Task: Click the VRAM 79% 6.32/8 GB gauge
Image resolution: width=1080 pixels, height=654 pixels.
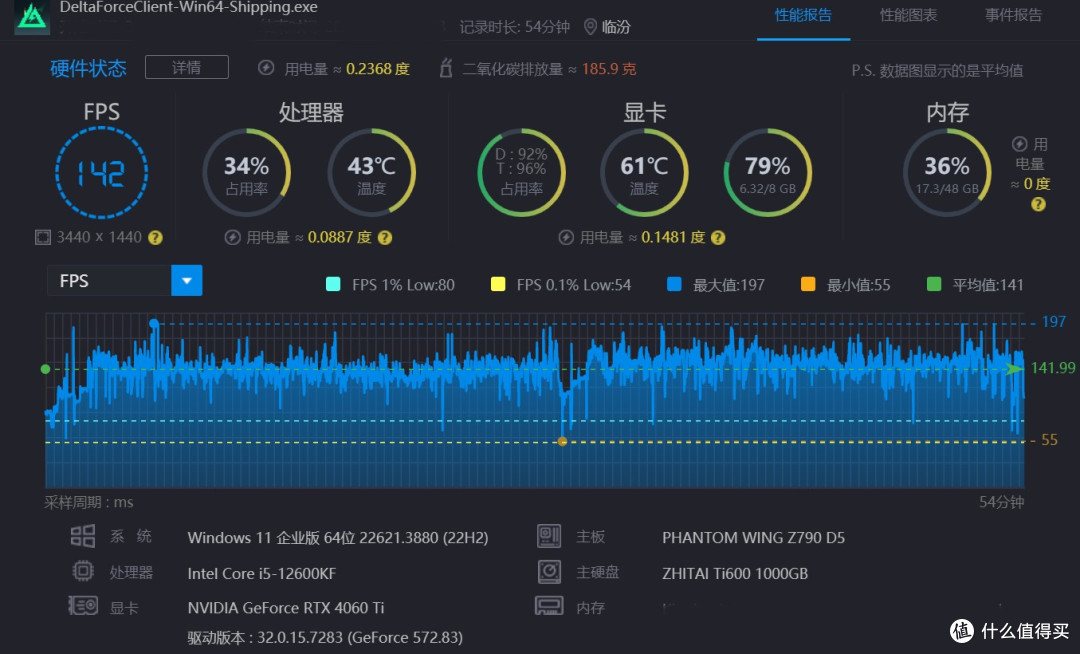Action: click(767, 172)
